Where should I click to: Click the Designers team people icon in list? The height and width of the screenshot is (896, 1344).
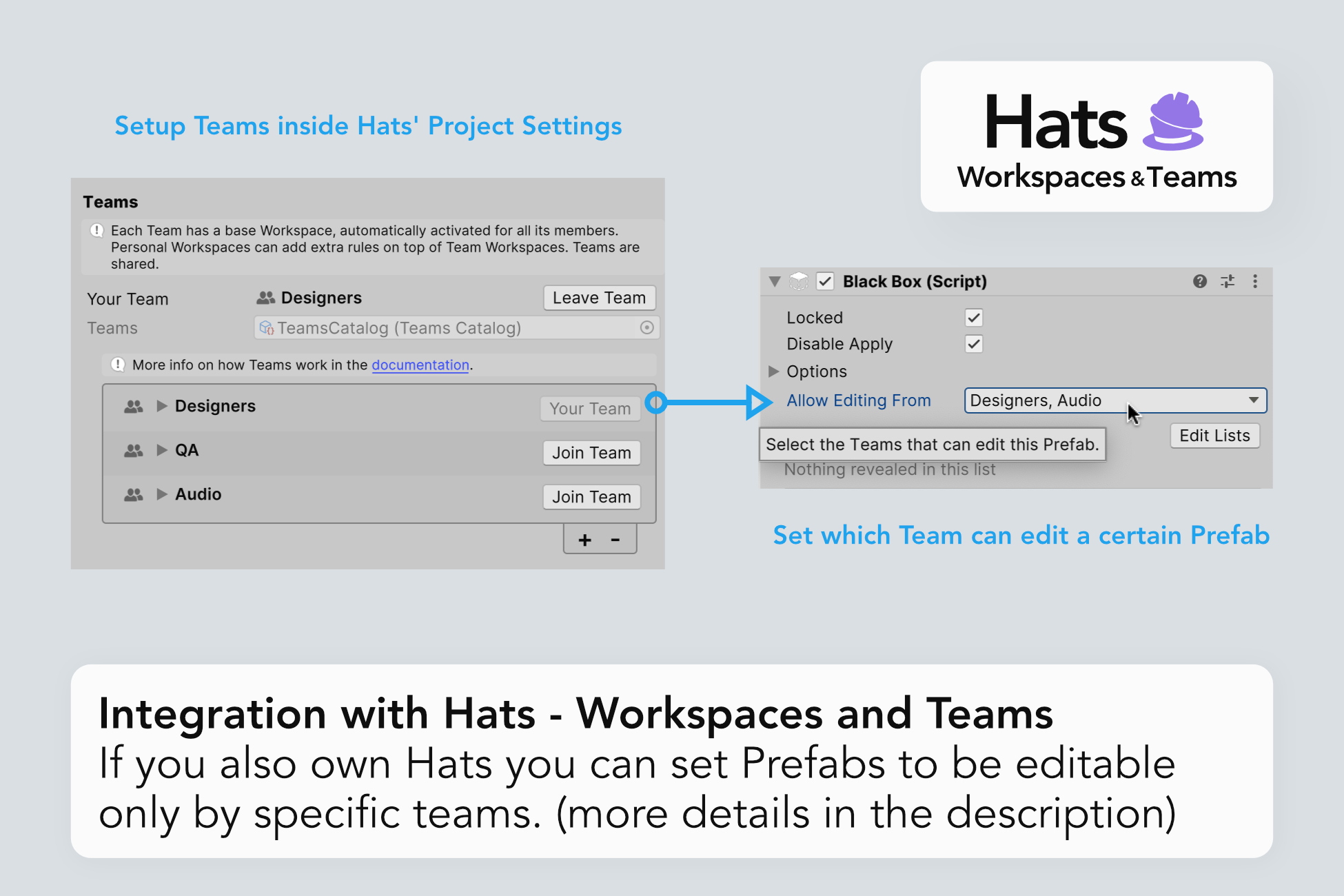(134, 407)
